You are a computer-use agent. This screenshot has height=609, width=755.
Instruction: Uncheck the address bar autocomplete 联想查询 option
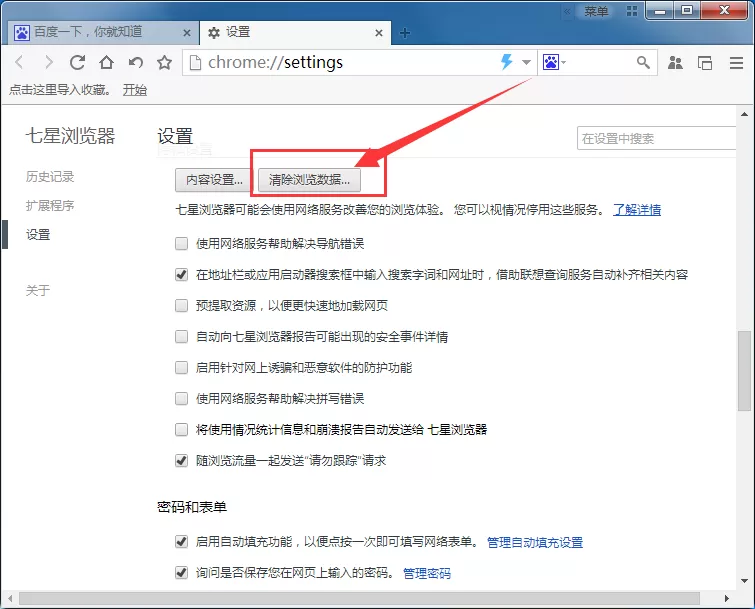(182, 274)
